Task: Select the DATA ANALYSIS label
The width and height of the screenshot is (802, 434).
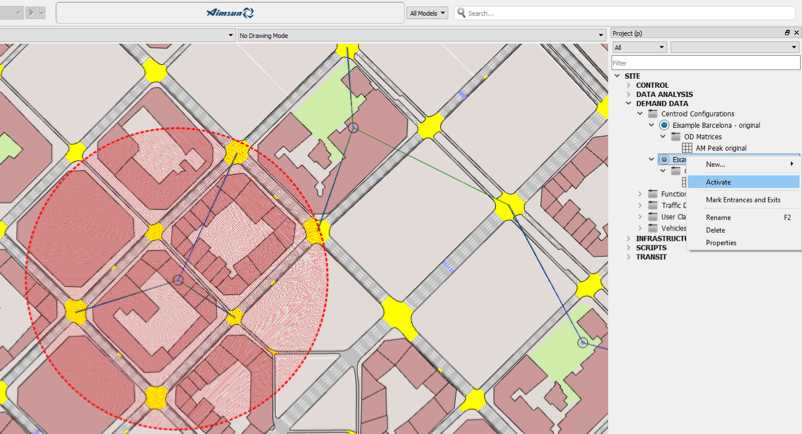Action: [664, 94]
